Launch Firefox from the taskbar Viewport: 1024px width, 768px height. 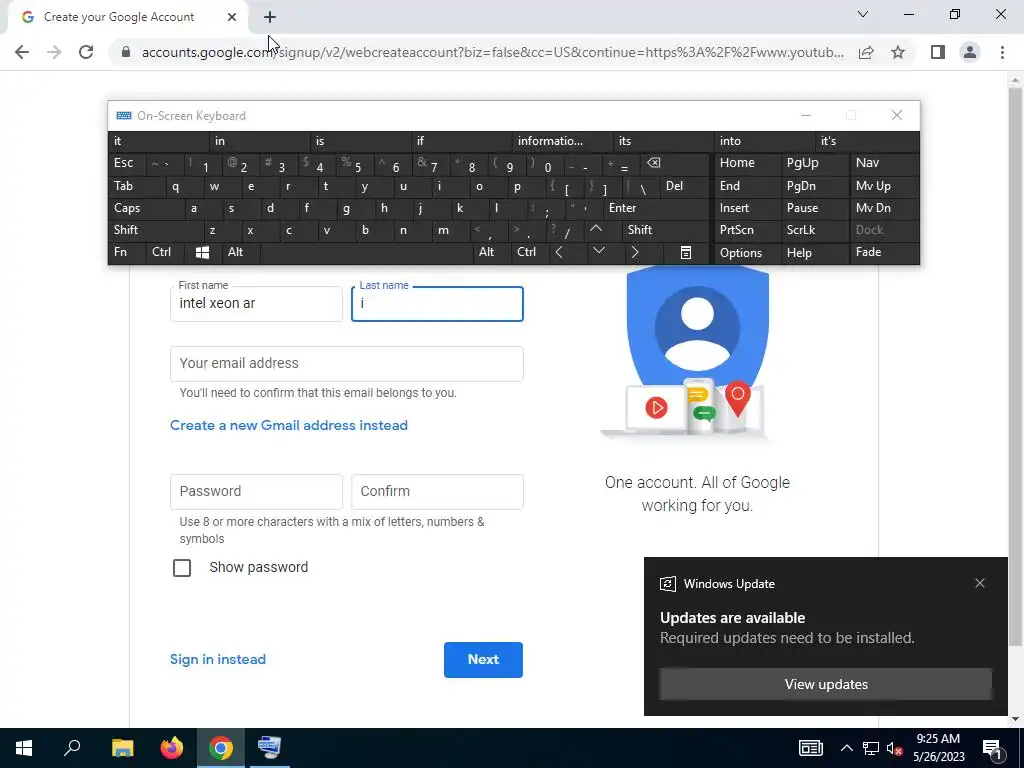[x=172, y=748]
